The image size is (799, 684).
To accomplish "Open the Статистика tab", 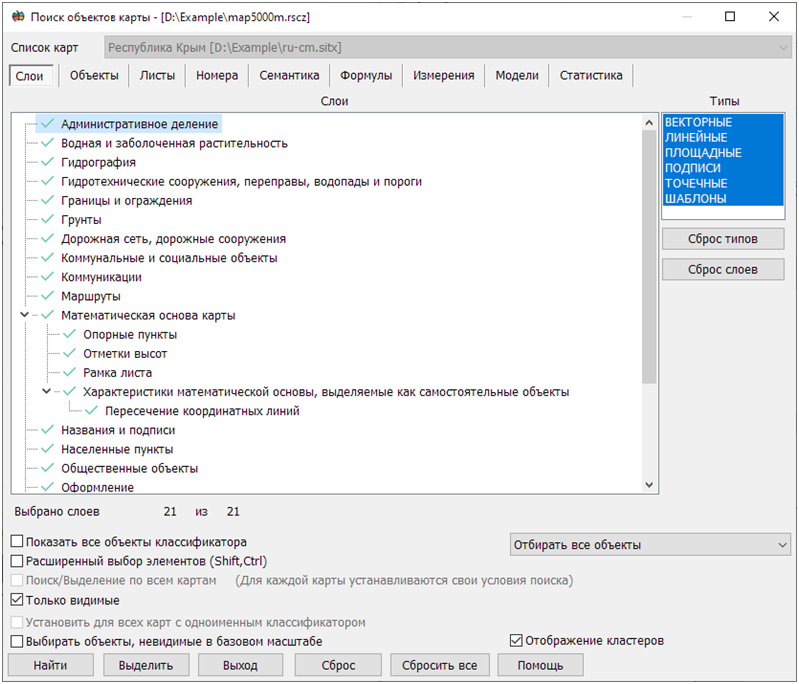I will coord(590,76).
